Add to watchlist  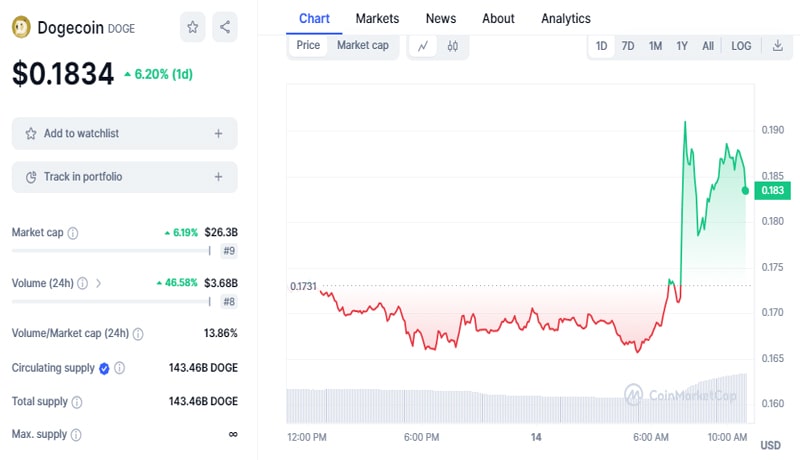[124, 134]
